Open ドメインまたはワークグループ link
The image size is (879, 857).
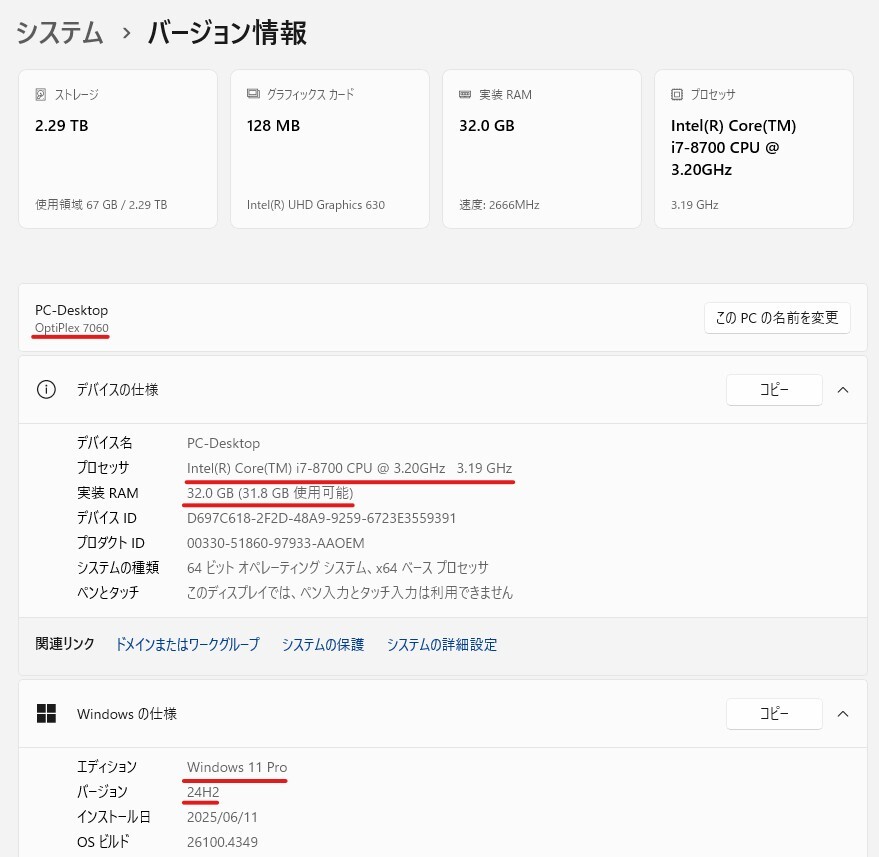click(x=188, y=644)
